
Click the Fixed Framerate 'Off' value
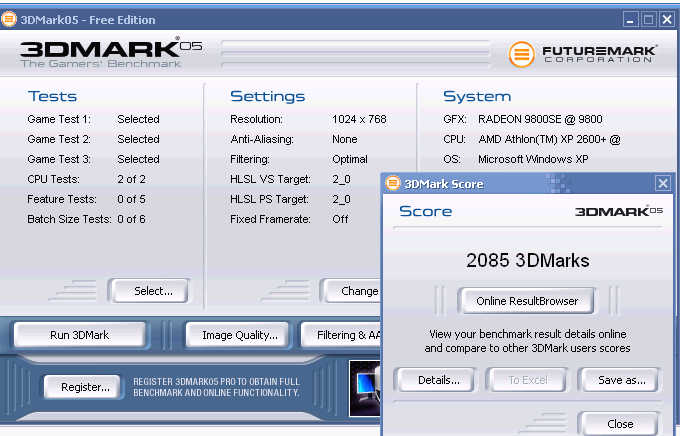[340, 219]
